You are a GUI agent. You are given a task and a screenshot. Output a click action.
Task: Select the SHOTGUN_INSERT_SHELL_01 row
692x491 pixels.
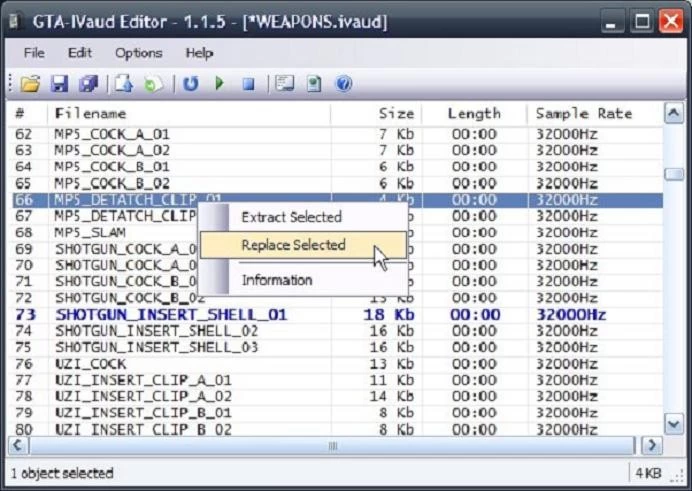click(x=170, y=315)
